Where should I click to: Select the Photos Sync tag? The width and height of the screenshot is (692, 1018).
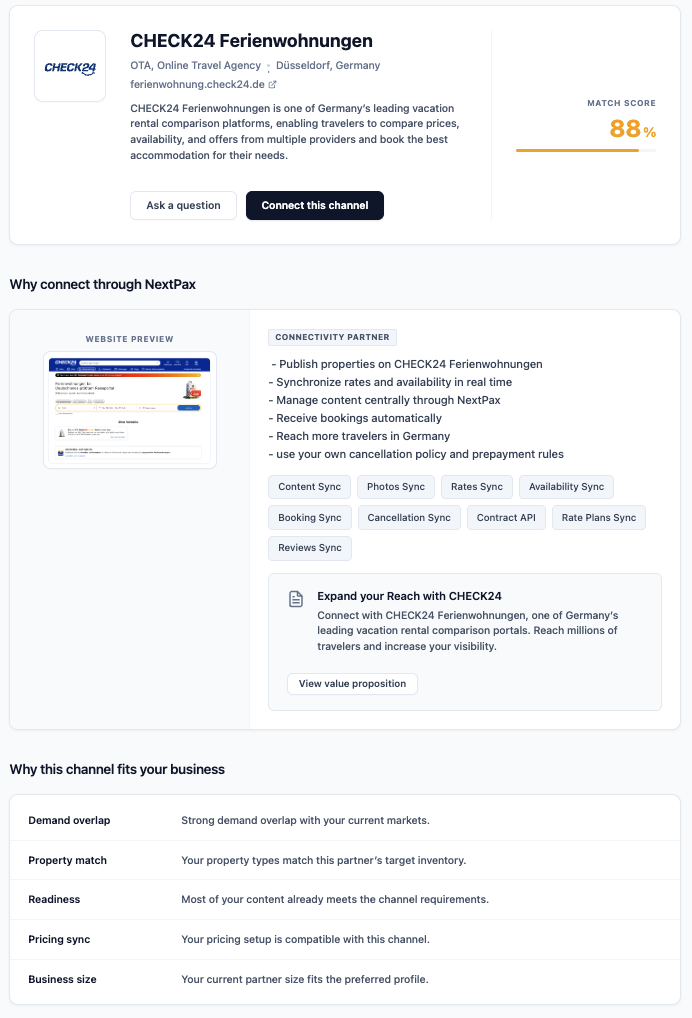(396, 487)
